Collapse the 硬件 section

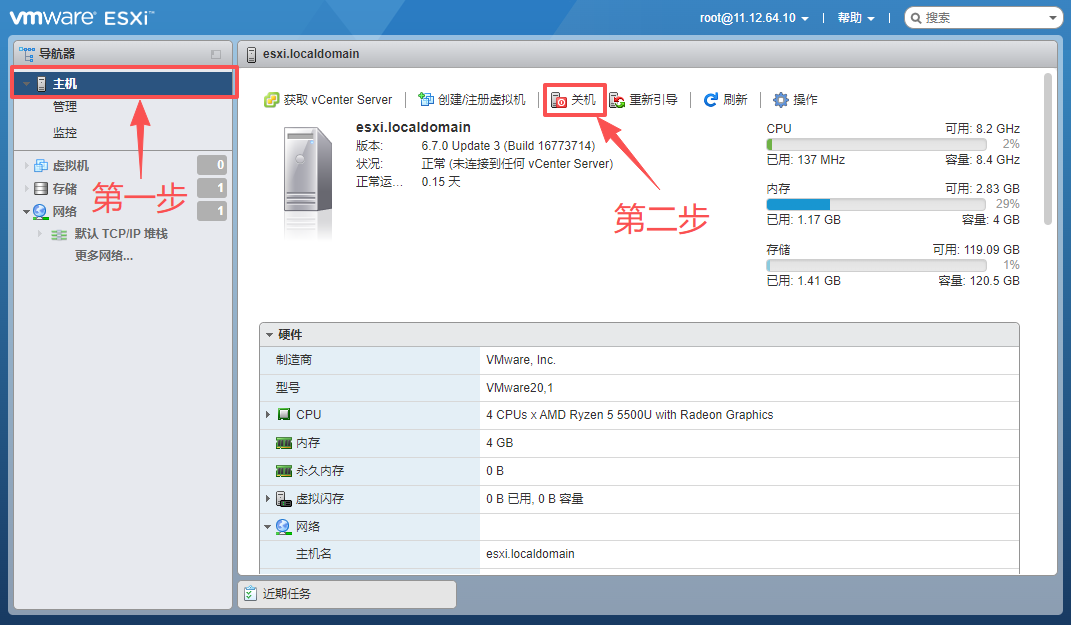269,335
